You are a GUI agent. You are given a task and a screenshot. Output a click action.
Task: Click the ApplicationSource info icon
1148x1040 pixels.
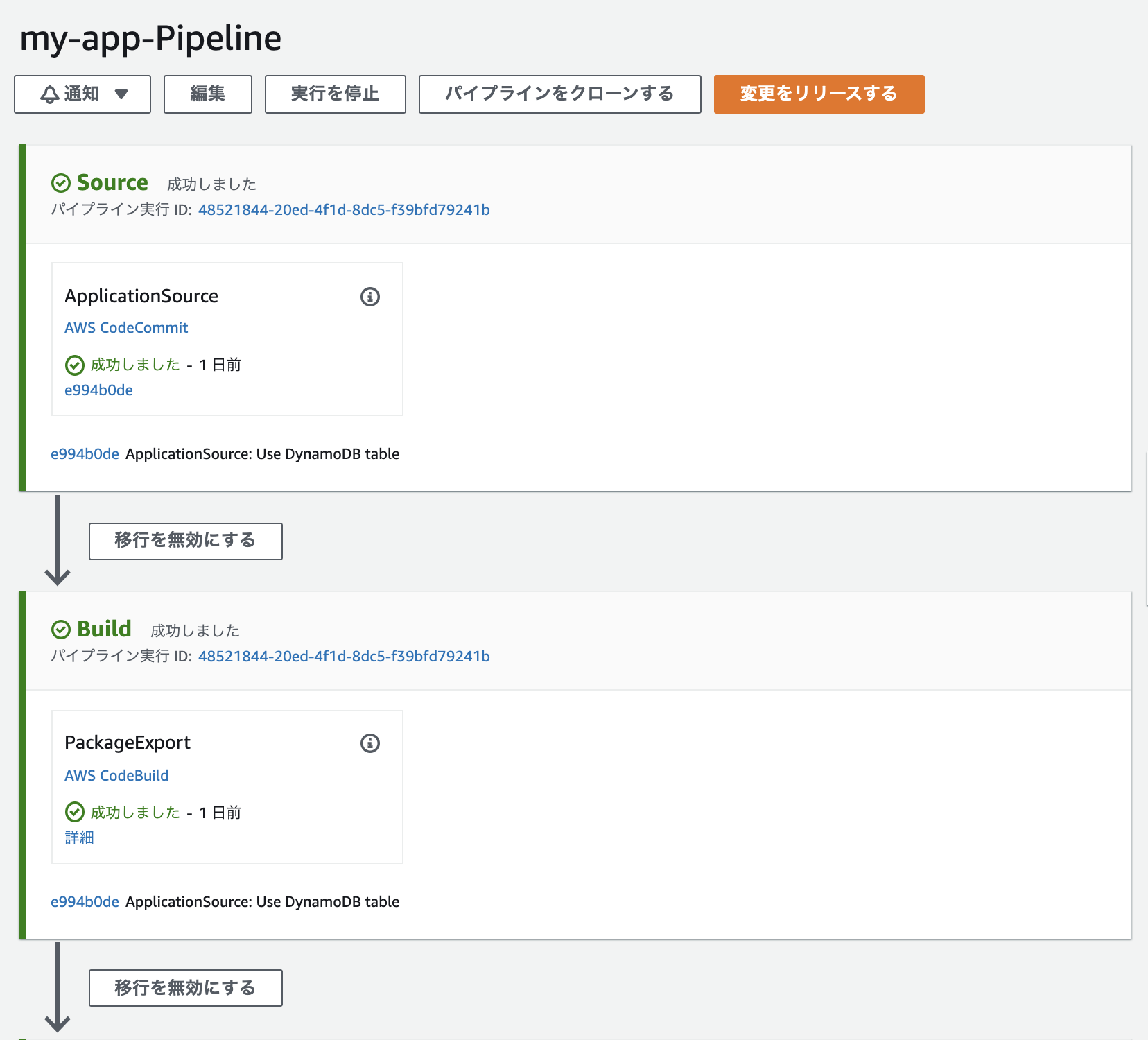coord(370,297)
